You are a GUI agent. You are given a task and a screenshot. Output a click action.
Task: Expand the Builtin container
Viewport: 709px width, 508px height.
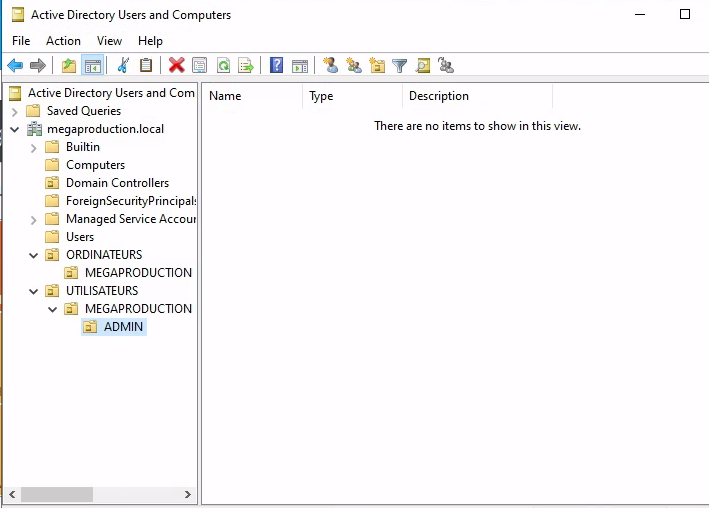[34, 147]
